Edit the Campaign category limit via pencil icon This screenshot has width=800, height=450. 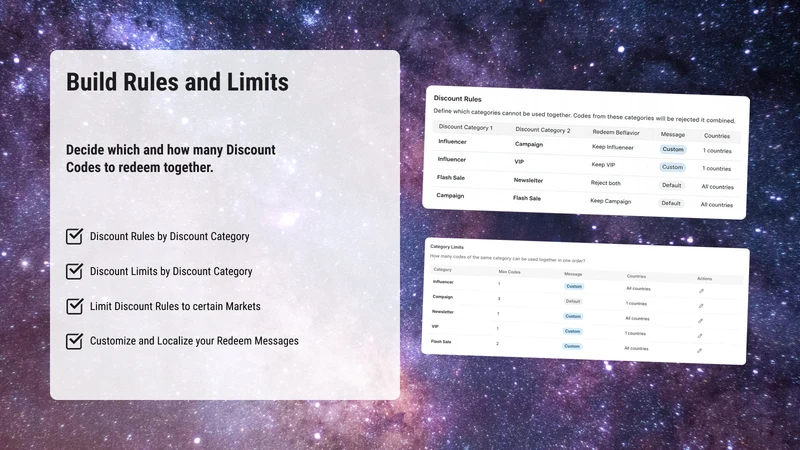click(x=701, y=306)
